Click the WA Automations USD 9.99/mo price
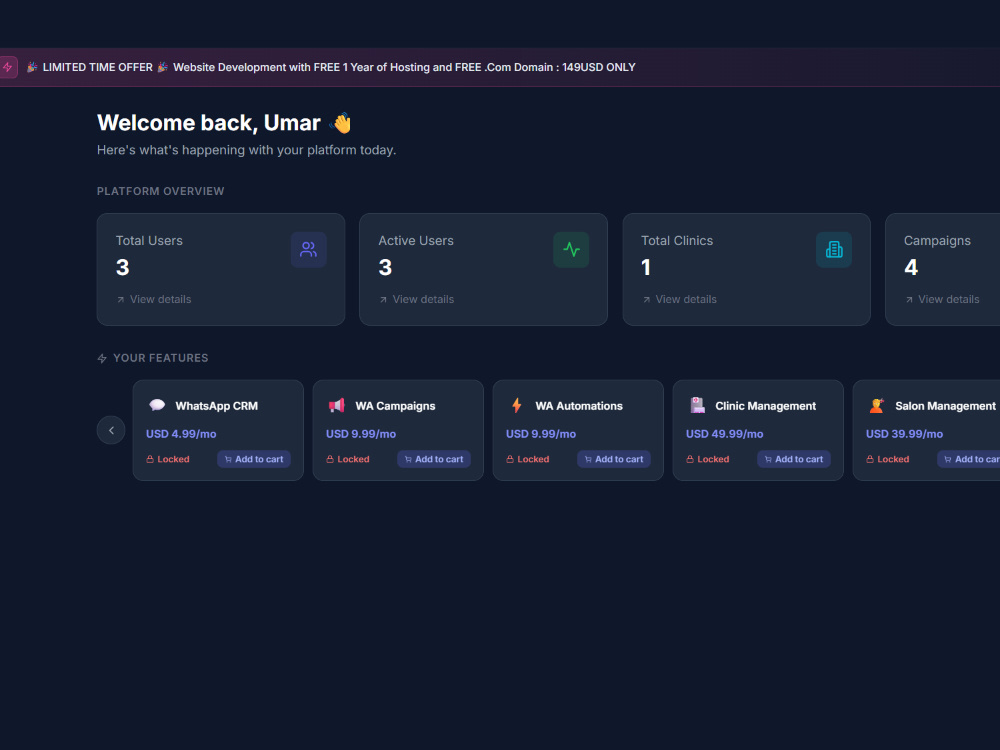 [541, 434]
